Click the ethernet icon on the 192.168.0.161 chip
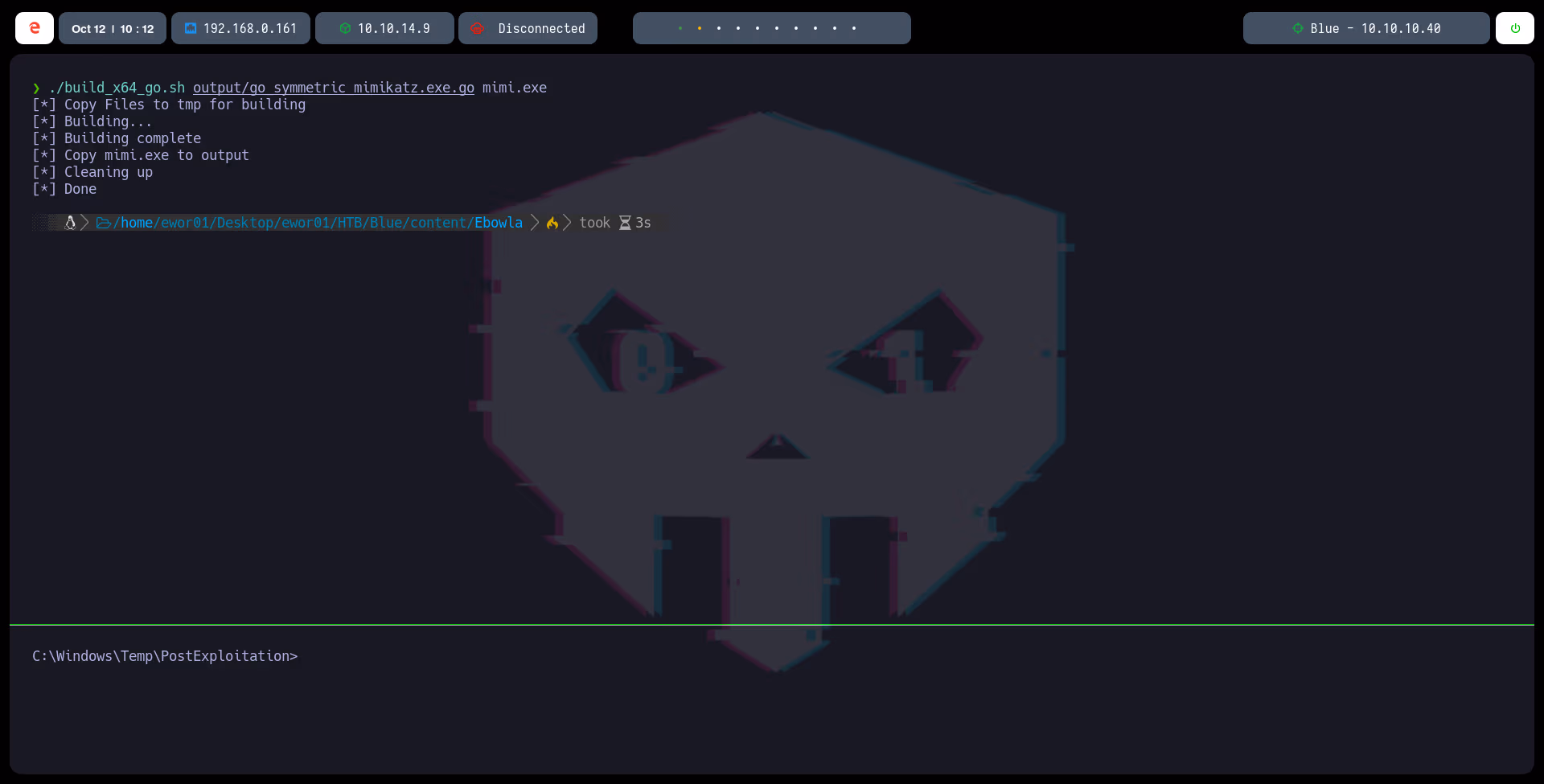The width and height of the screenshot is (1544, 784). click(x=191, y=27)
